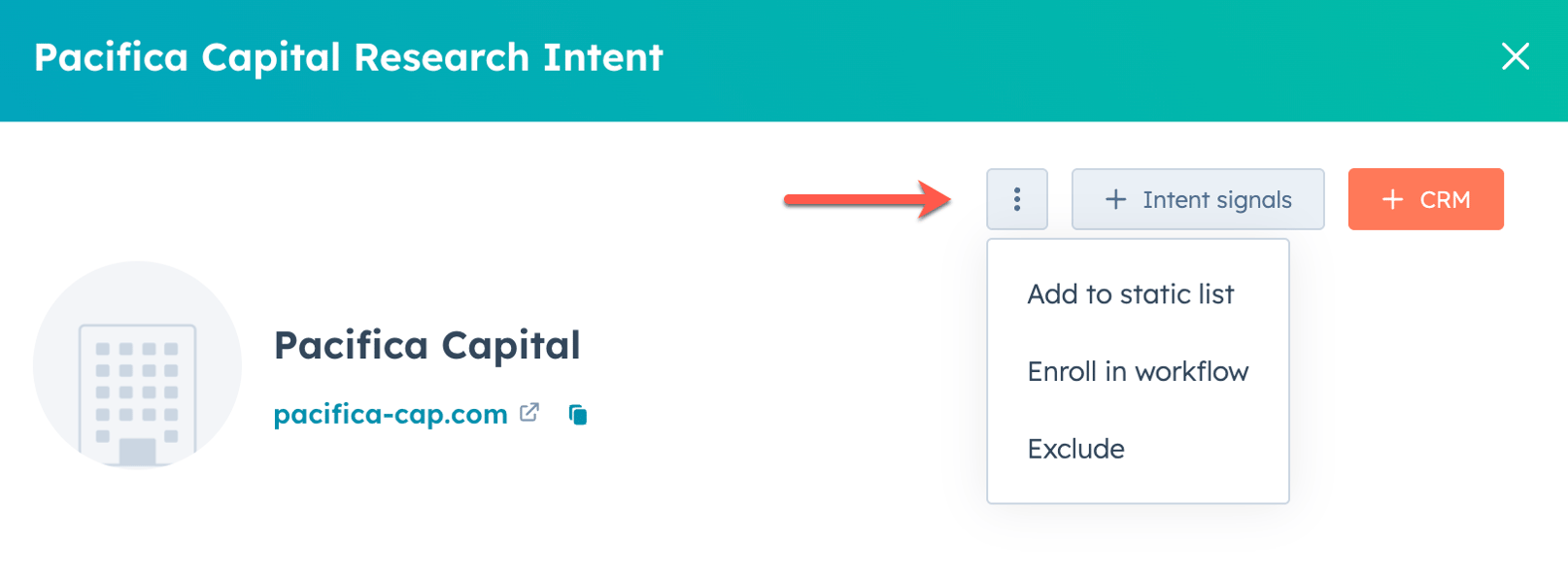1568x580 pixels.
Task: Click the CRM button to add company
Action: pyautogui.click(x=1425, y=198)
